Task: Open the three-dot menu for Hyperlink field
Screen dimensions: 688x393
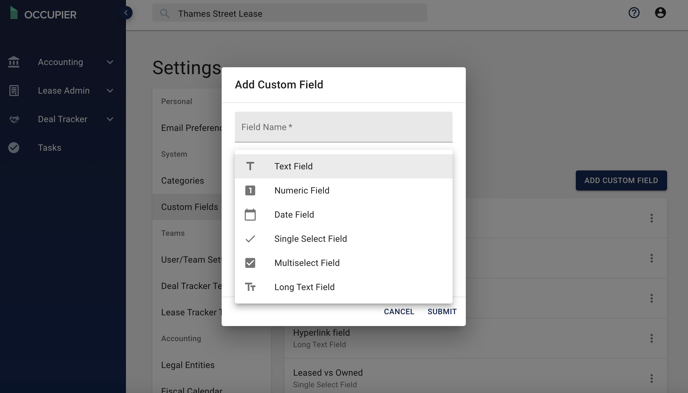Action: click(x=652, y=338)
